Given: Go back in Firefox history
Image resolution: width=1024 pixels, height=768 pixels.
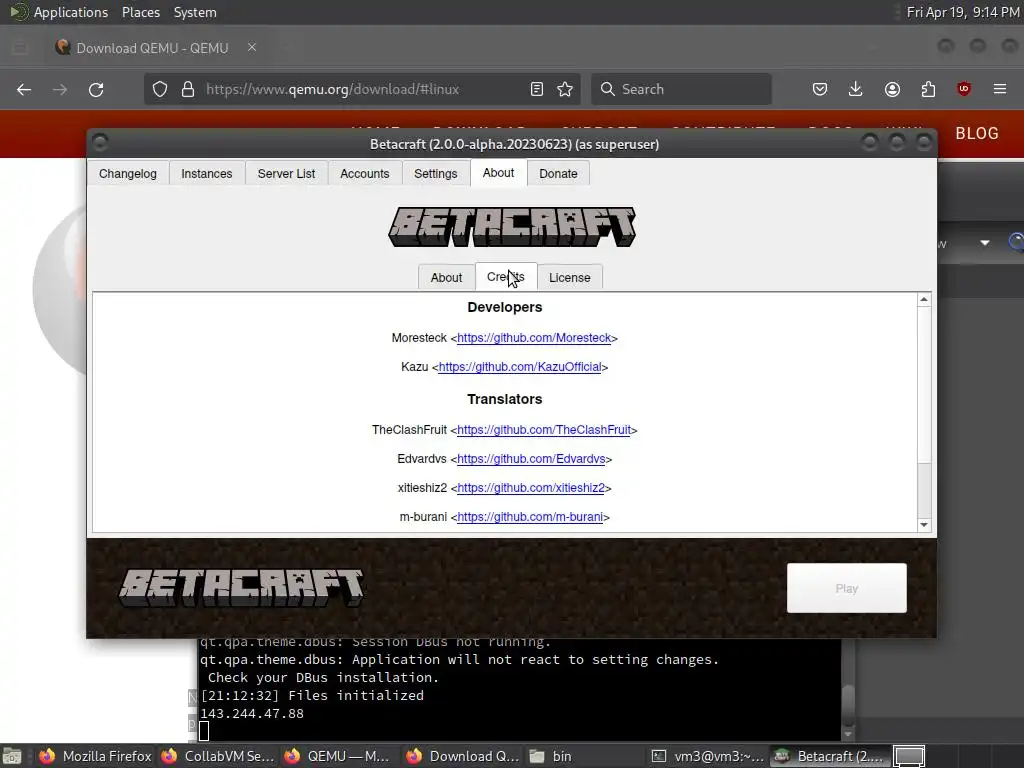Looking at the screenshot, I should point(24,89).
